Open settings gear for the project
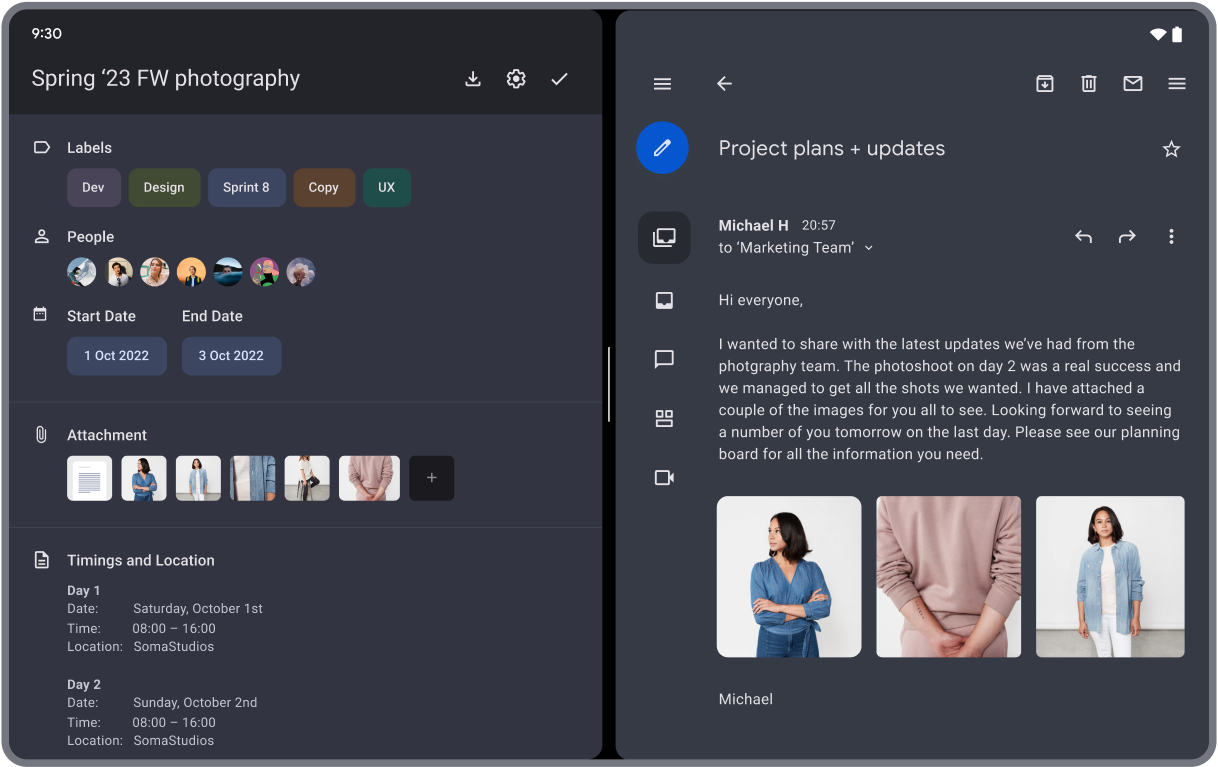Image resolution: width=1218 pixels, height=767 pixels. coord(516,79)
